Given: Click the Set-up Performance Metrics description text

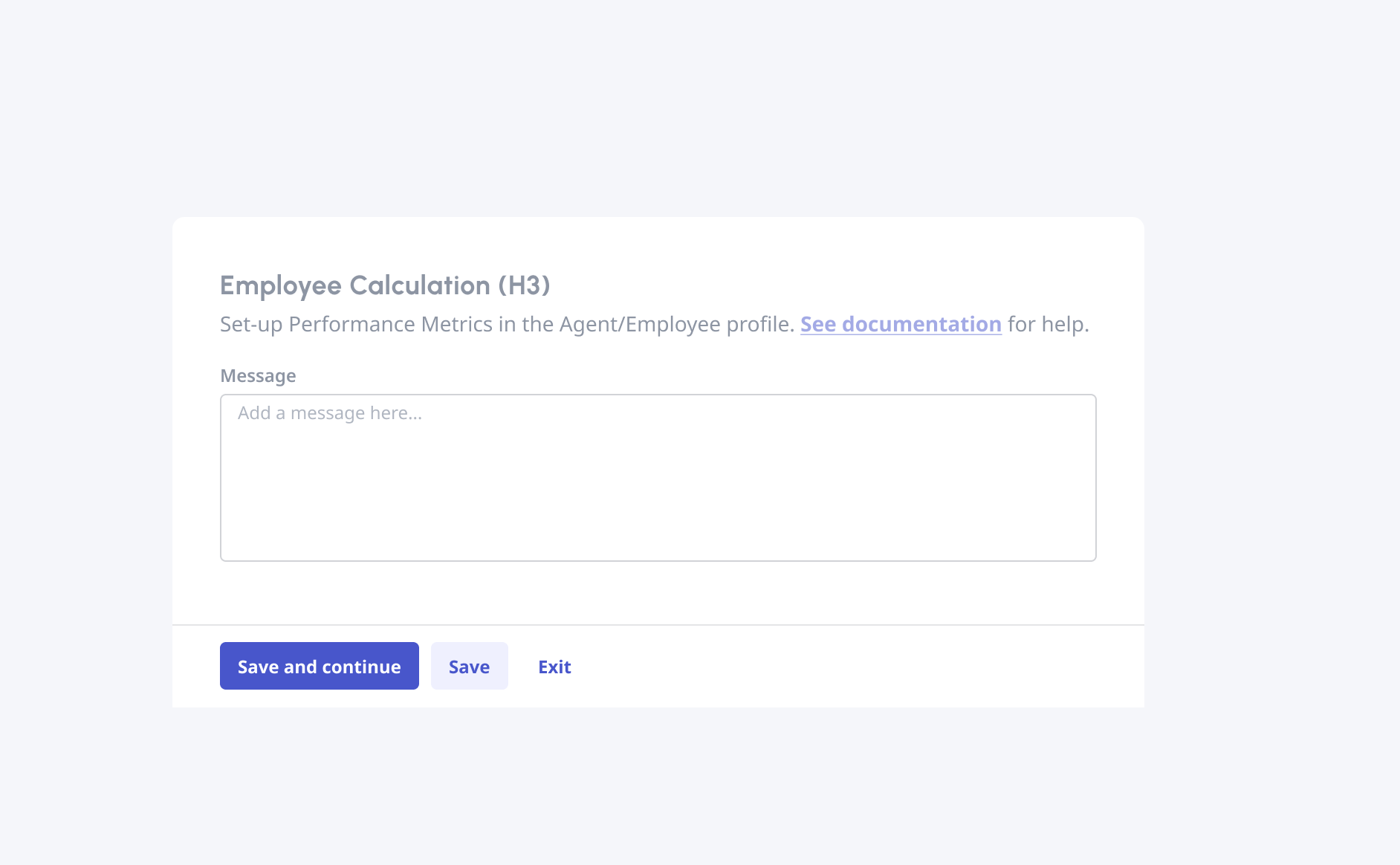Looking at the screenshot, I should click(x=507, y=325).
